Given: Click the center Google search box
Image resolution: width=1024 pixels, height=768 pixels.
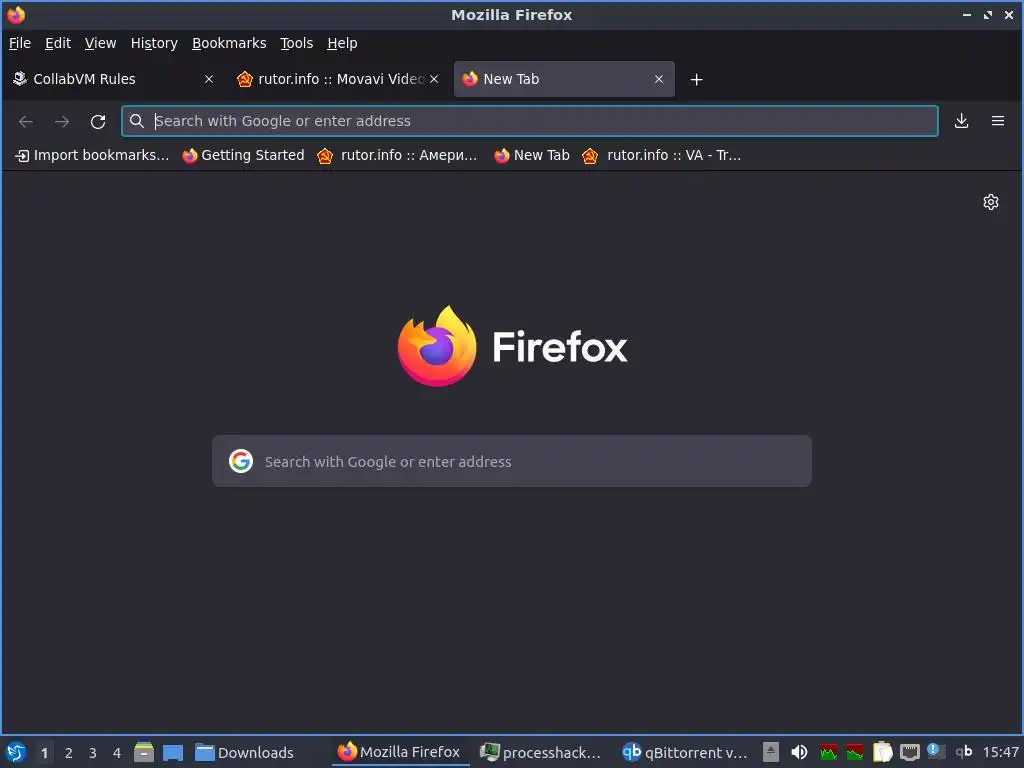Looking at the screenshot, I should click(512, 461).
